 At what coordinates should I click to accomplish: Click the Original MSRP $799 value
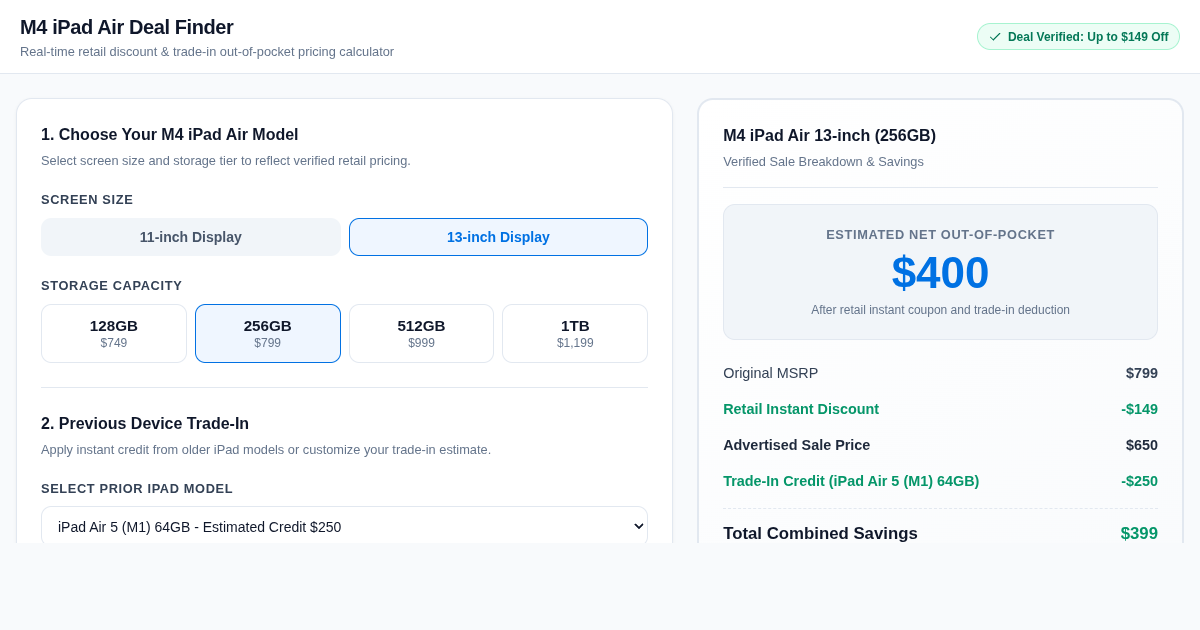point(1142,373)
